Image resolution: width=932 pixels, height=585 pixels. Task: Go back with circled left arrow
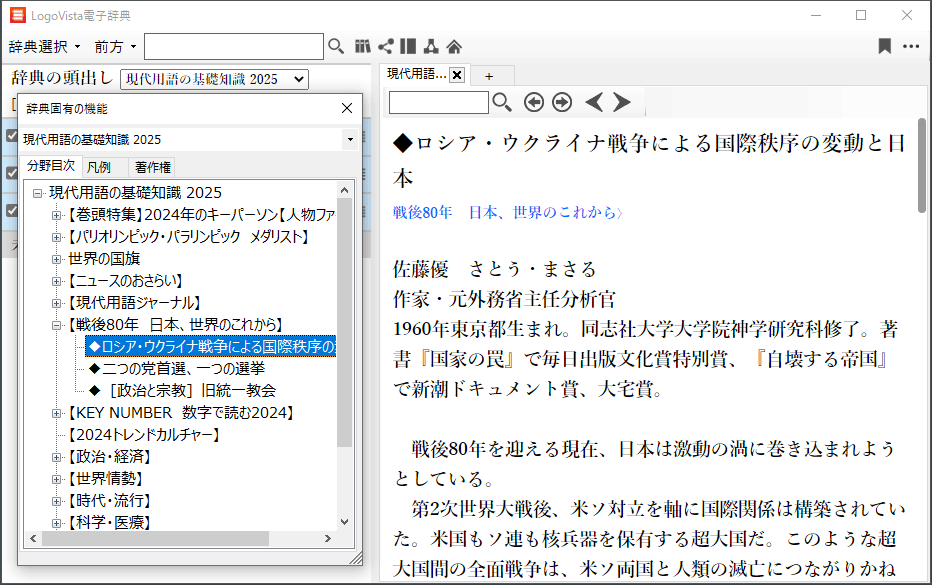click(x=534, y=102)
